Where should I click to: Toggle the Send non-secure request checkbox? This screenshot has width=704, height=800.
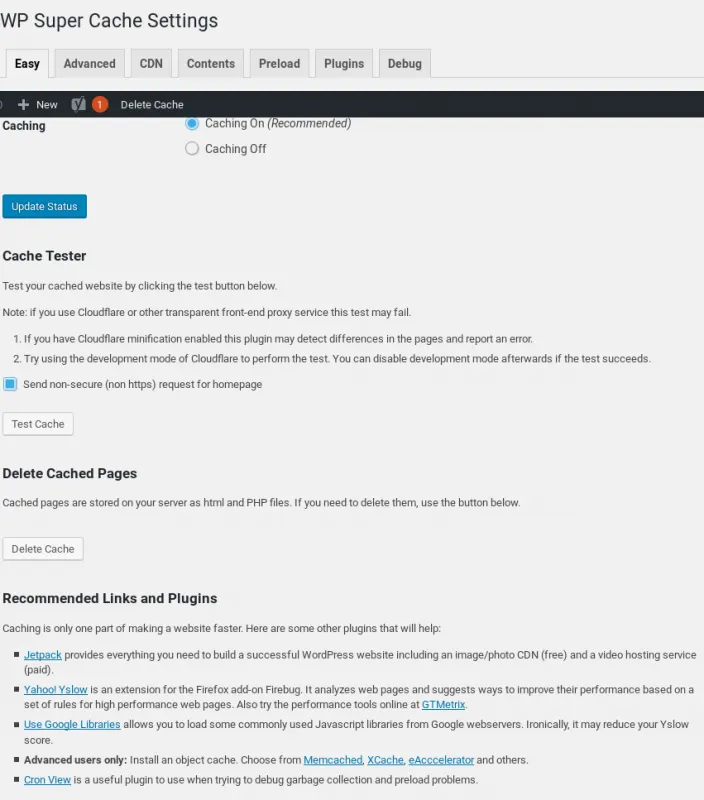10,384
